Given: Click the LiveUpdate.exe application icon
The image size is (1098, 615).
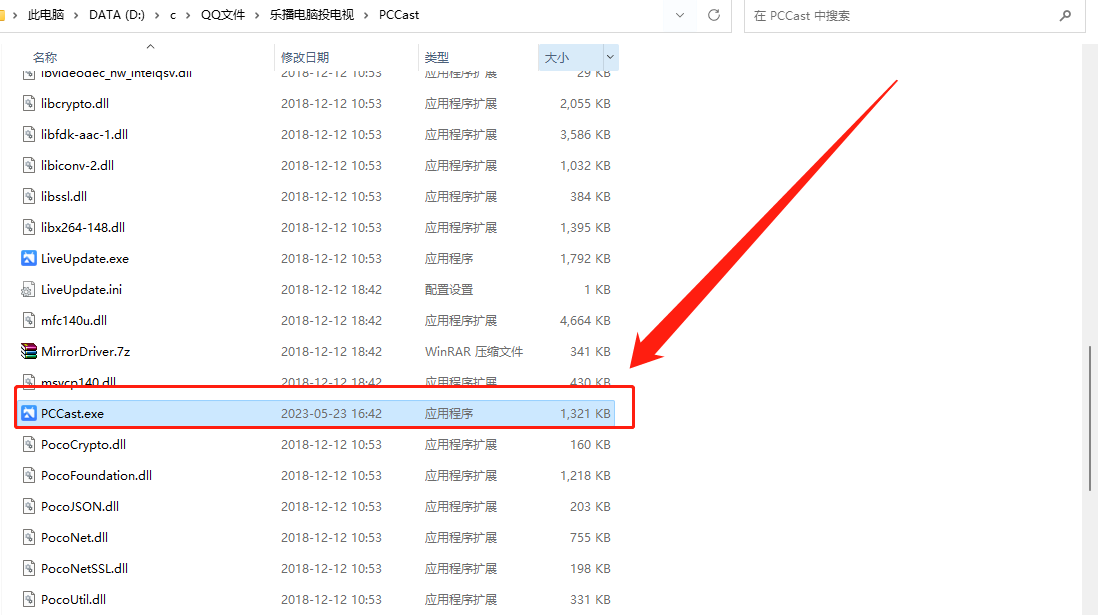Looking at the screenshot, I should pyautogui.click(x=28, y=258).
